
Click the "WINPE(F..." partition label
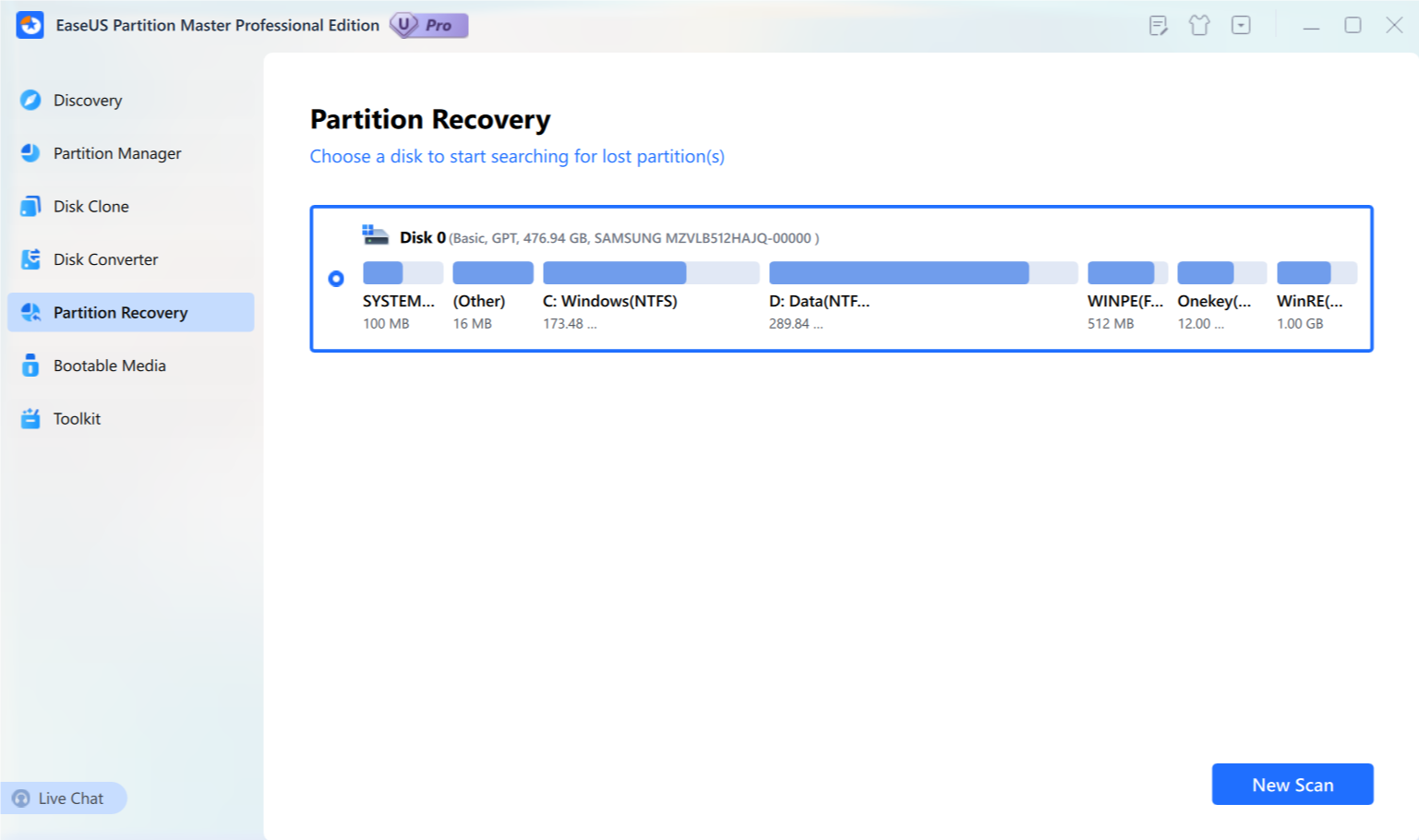(1125, 301)
